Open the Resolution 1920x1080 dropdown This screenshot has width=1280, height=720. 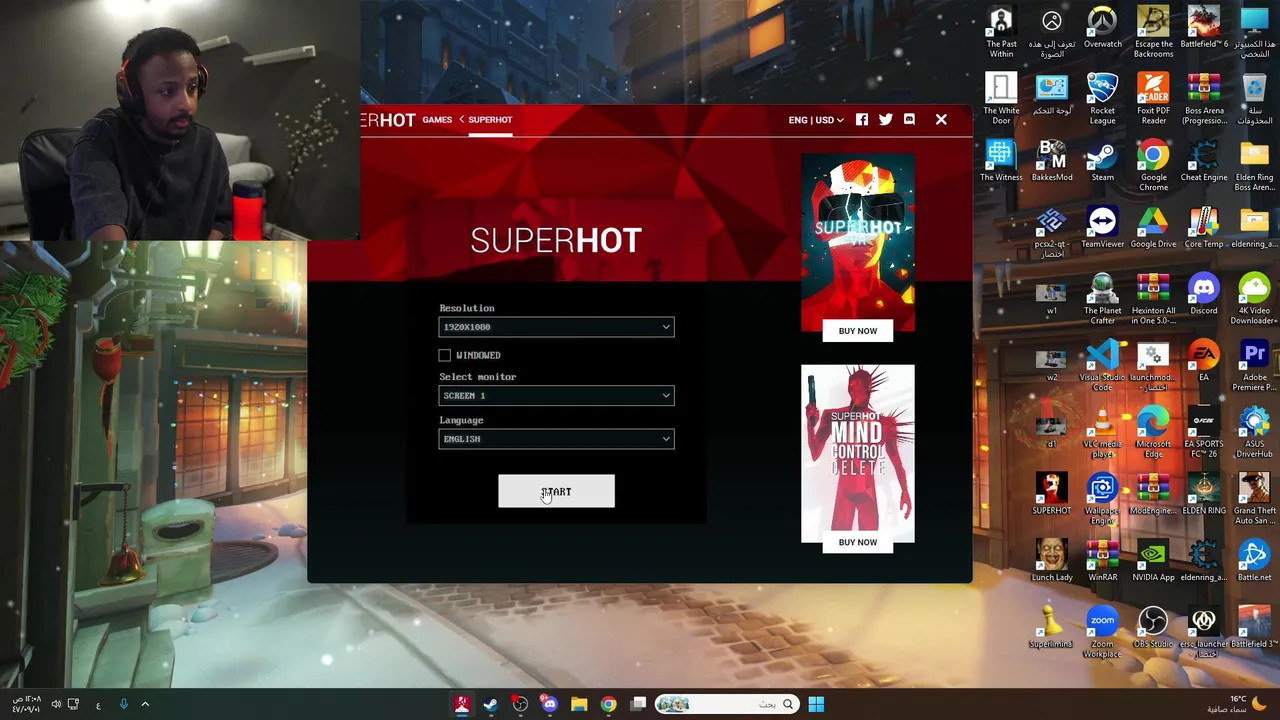tap(556, 327)
